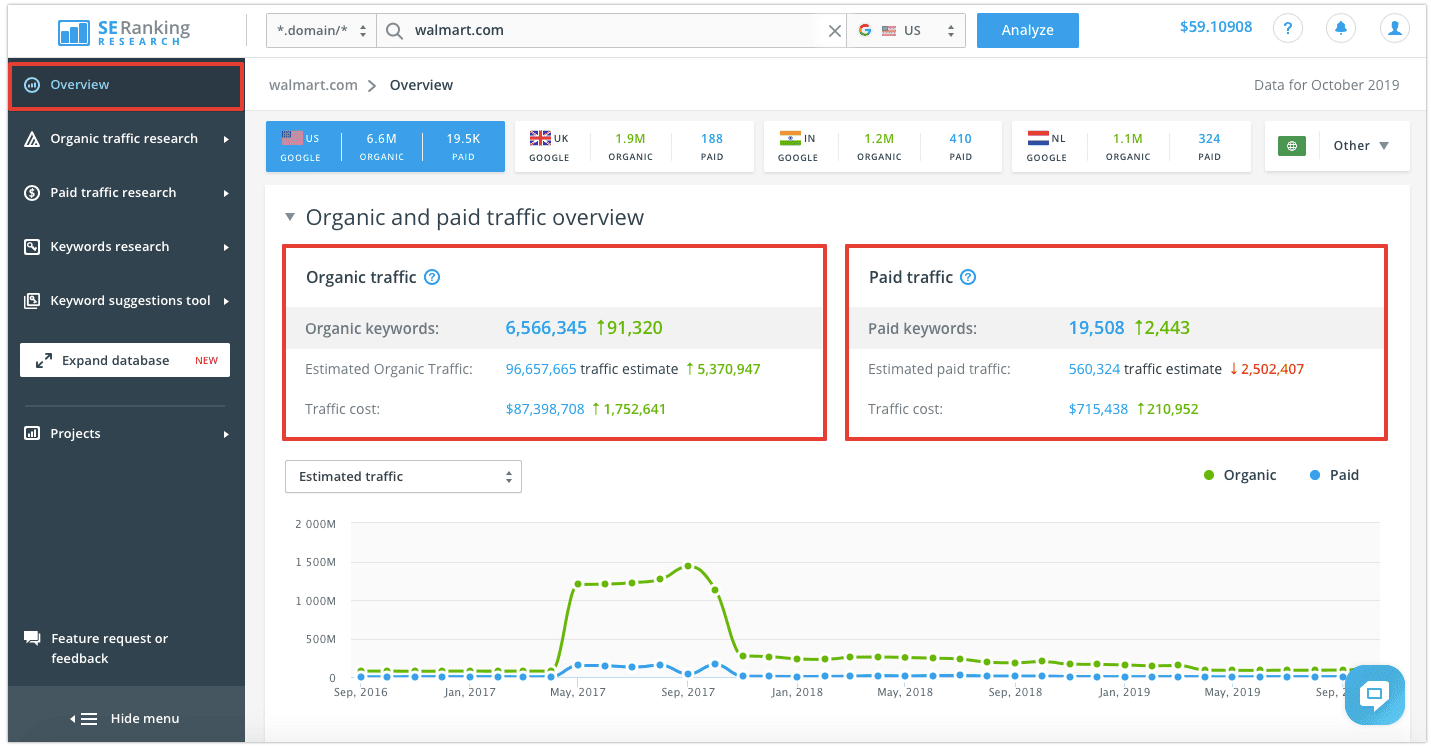
Task: Click the Organic traffic help icon
Action: point(432,278)
